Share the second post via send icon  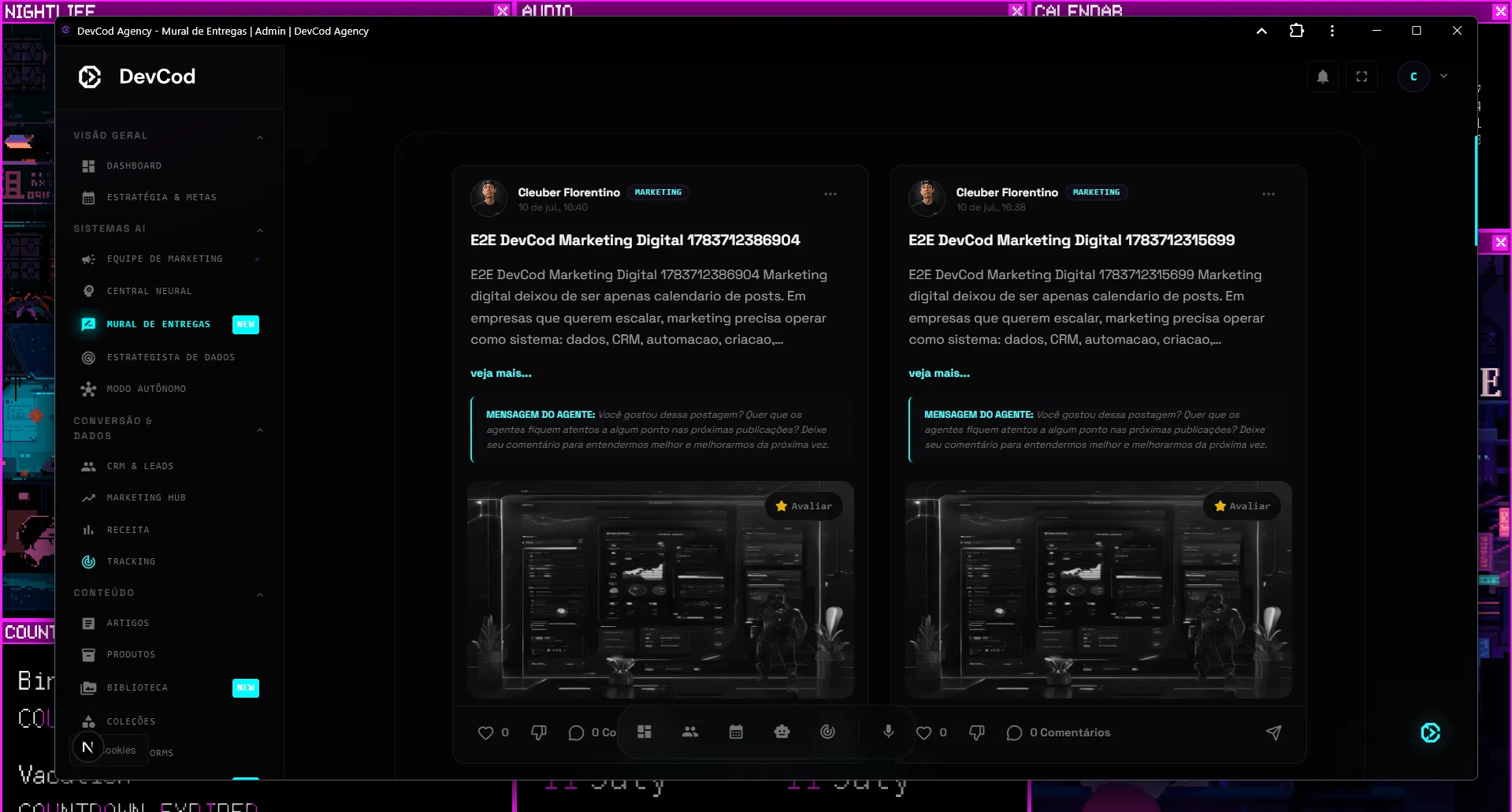click(1273, 732)
